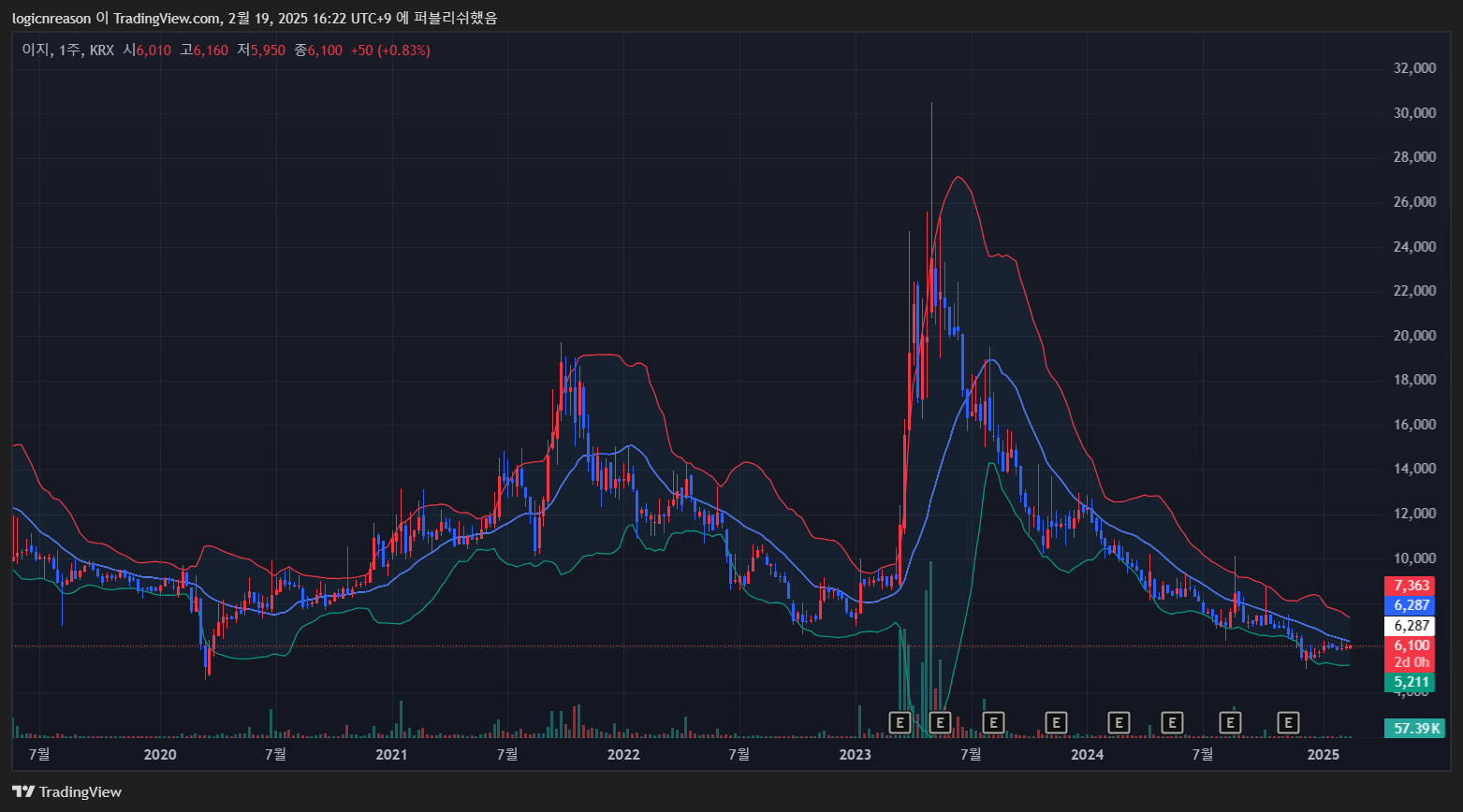Image resolution: width=1463 pixels, height=812 pixels.
Task: Click the high value 고6,160
Action: click(204, 51)
